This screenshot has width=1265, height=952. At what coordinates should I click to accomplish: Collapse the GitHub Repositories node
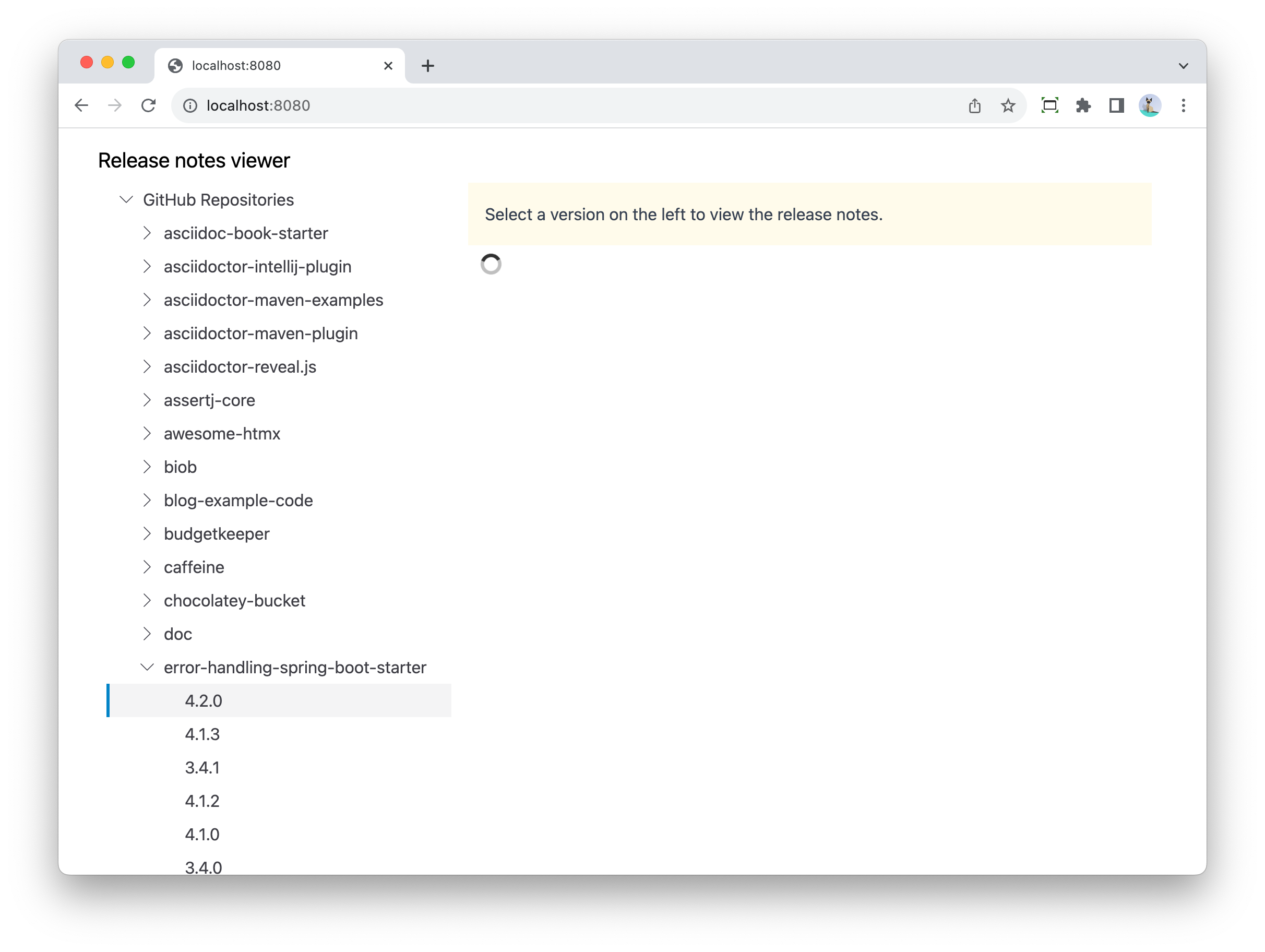click(x=126, y=200)
